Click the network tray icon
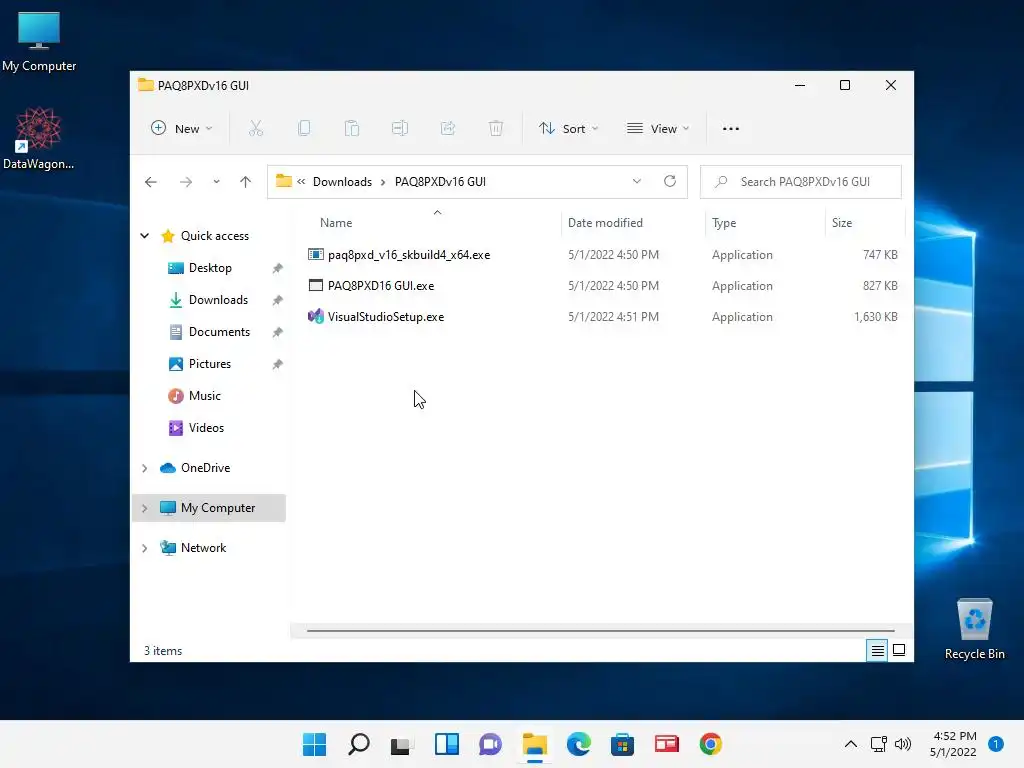1024x768 pixels. (879, 744)
